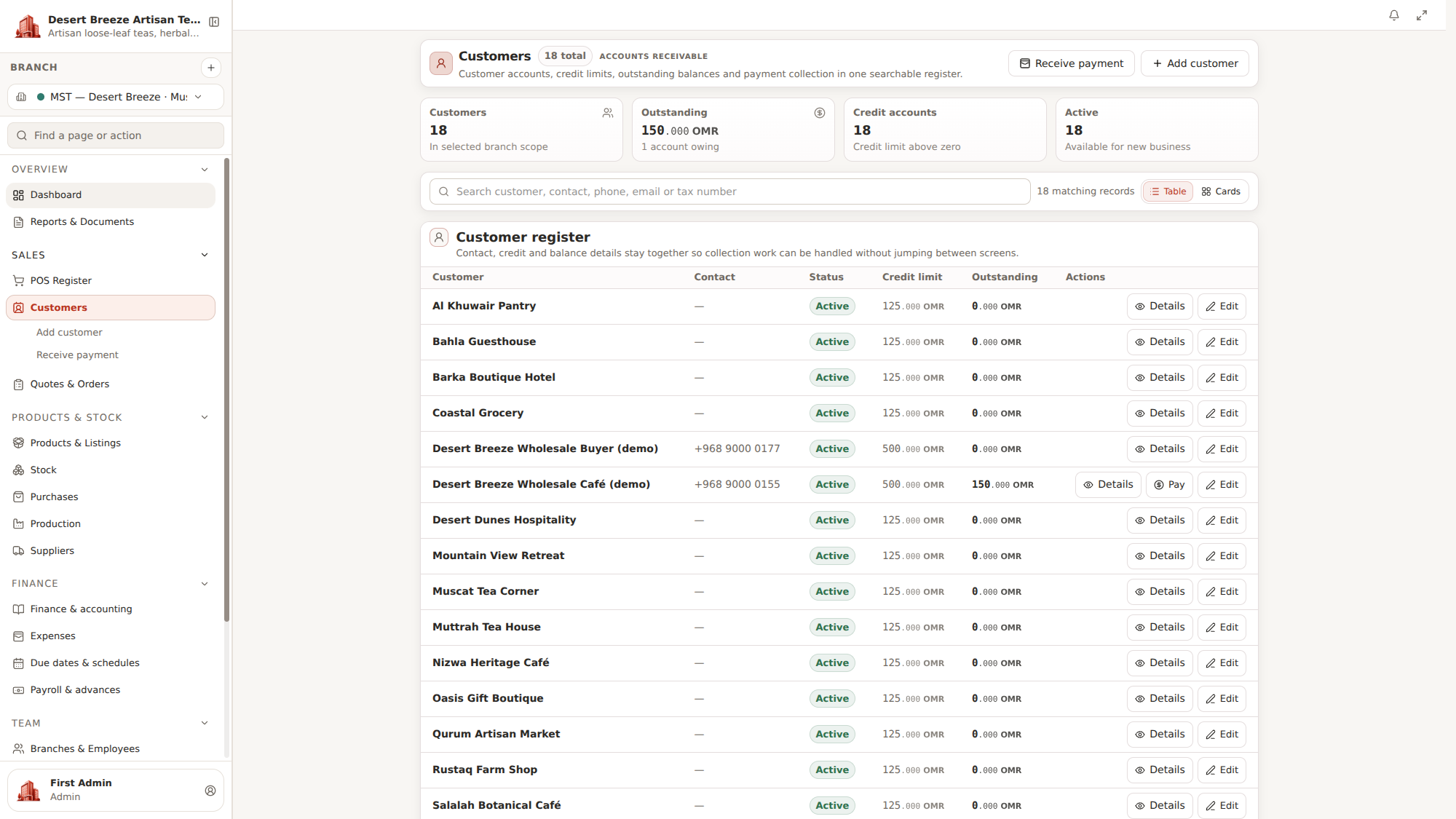Open Quotes & Orders page
Screen dimensions: 1456x819
[x=111, y=384]
